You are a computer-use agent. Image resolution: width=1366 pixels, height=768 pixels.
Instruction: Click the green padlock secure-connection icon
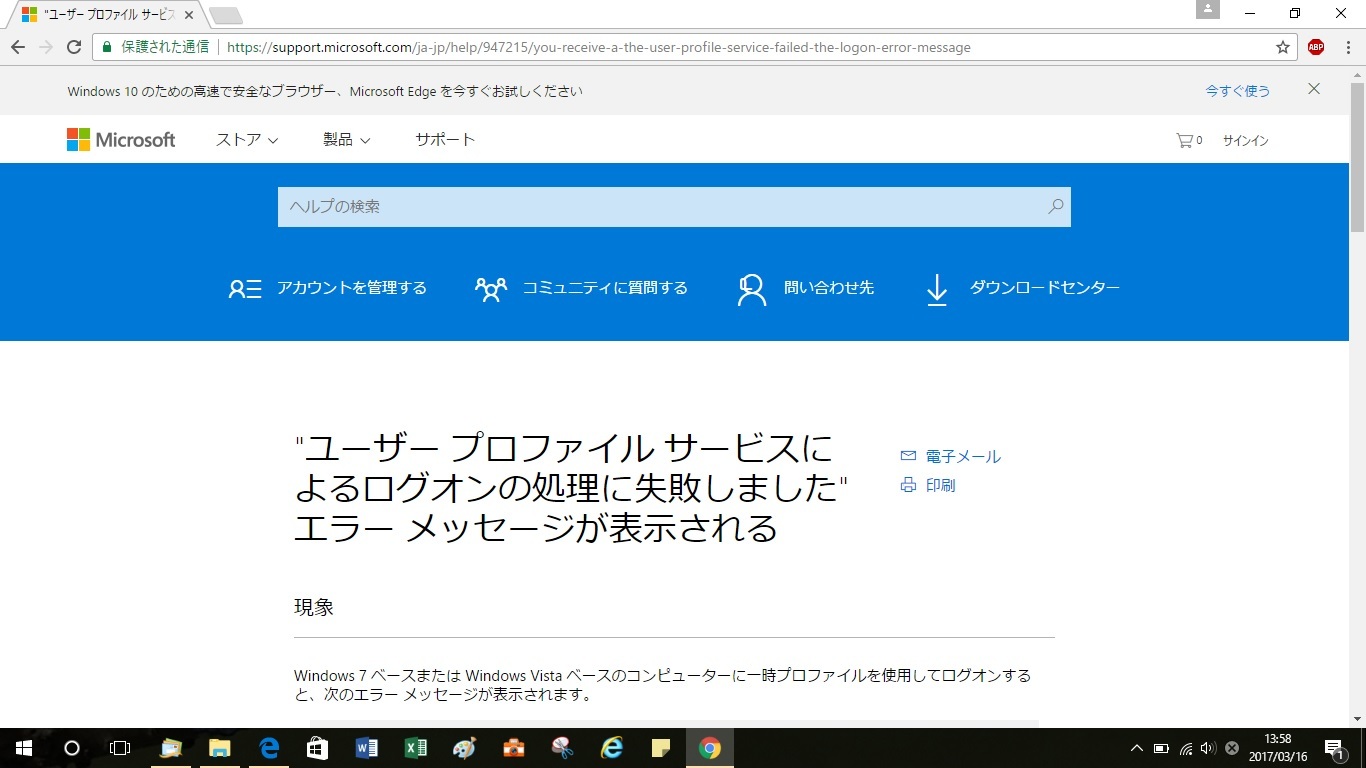tap(107, 47)
